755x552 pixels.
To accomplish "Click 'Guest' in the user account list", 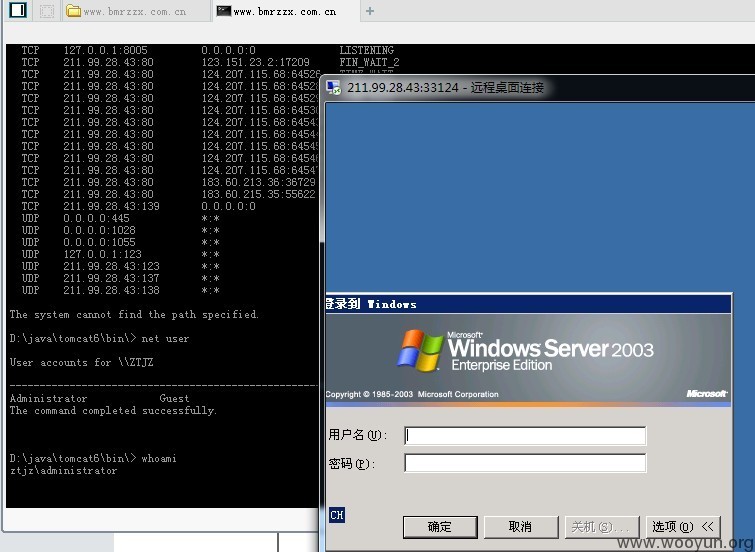I will pyautogui.click(x=174, y=398).
